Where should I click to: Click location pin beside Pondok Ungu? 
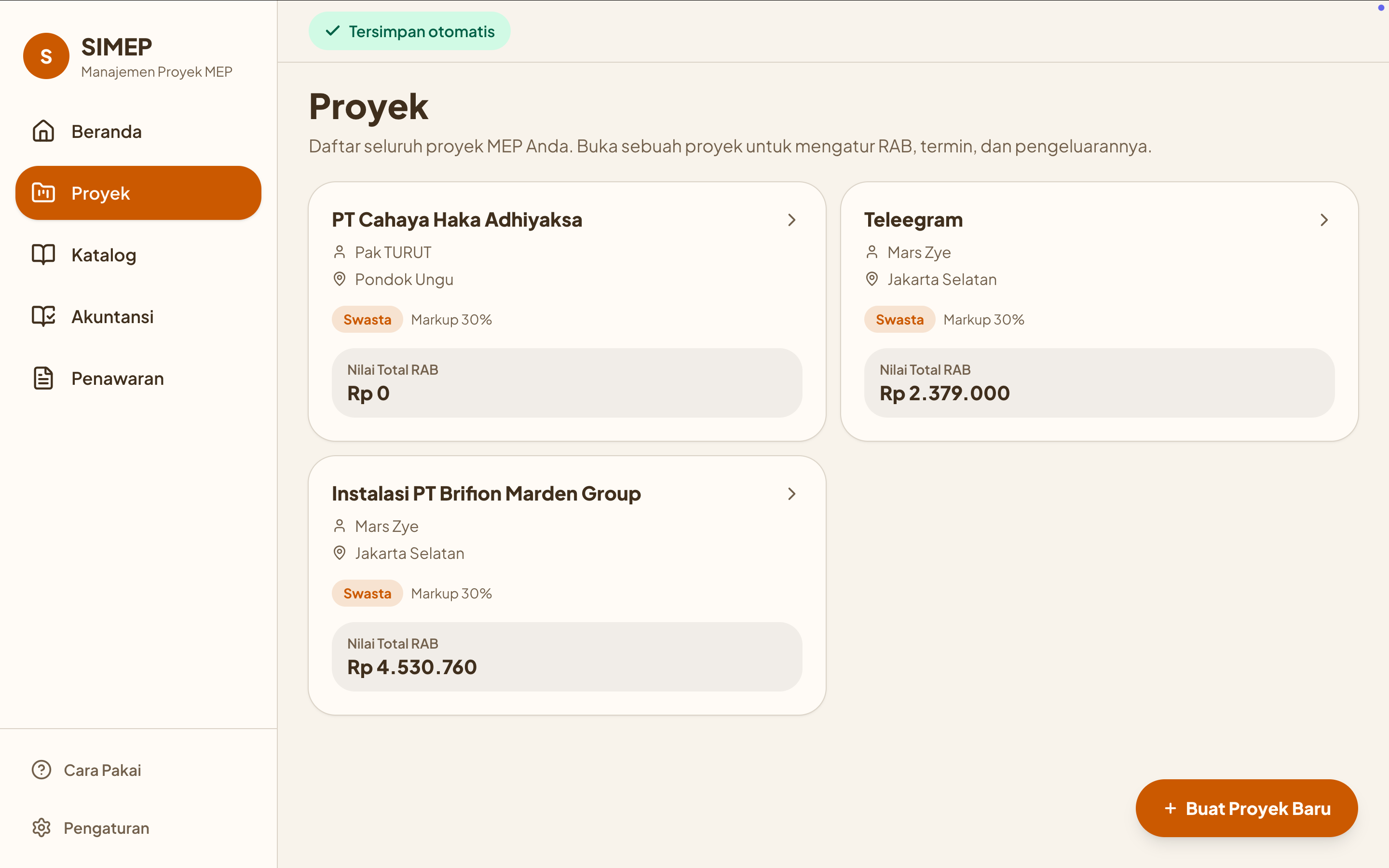pos(339,279)
